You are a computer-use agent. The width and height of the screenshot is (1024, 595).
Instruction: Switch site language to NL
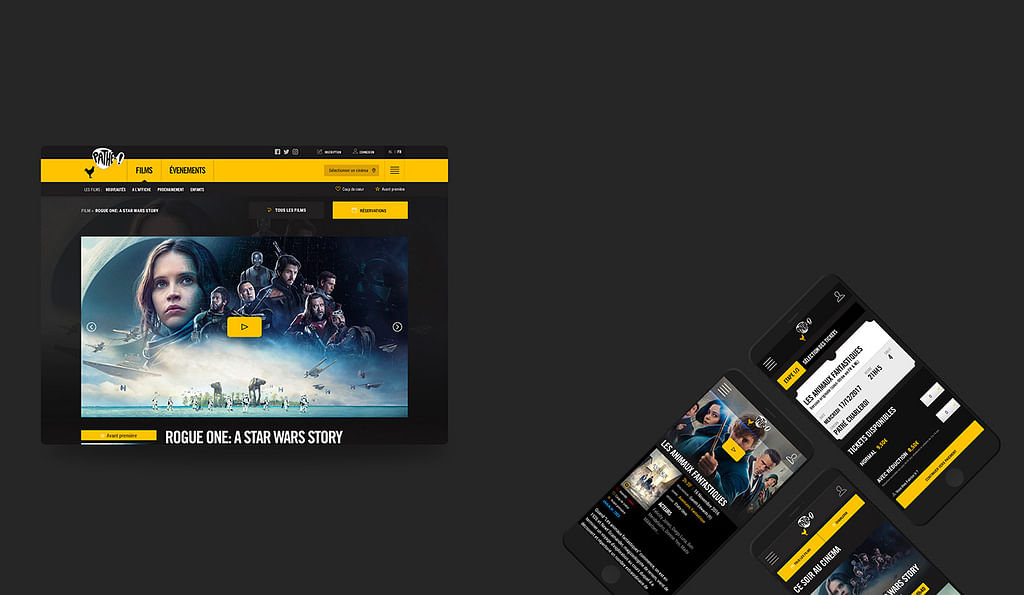[390, 152]
